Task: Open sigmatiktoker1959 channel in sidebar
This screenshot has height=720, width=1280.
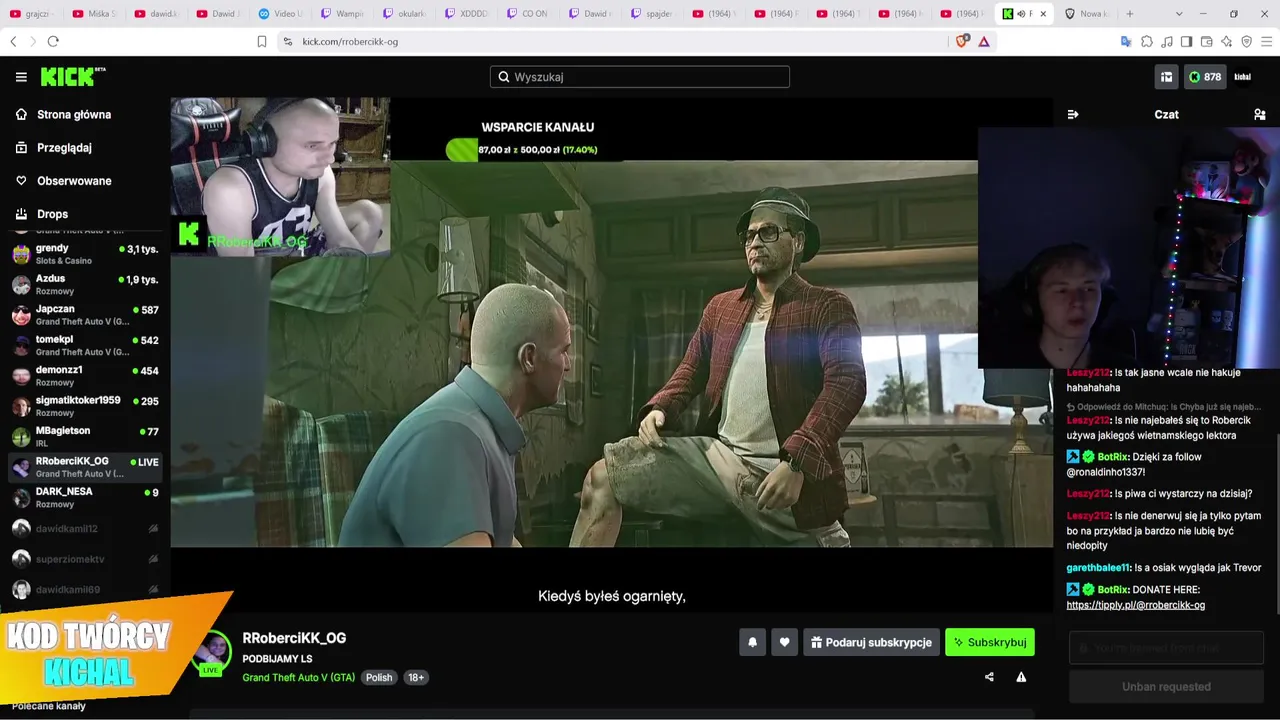Action: 85,407
